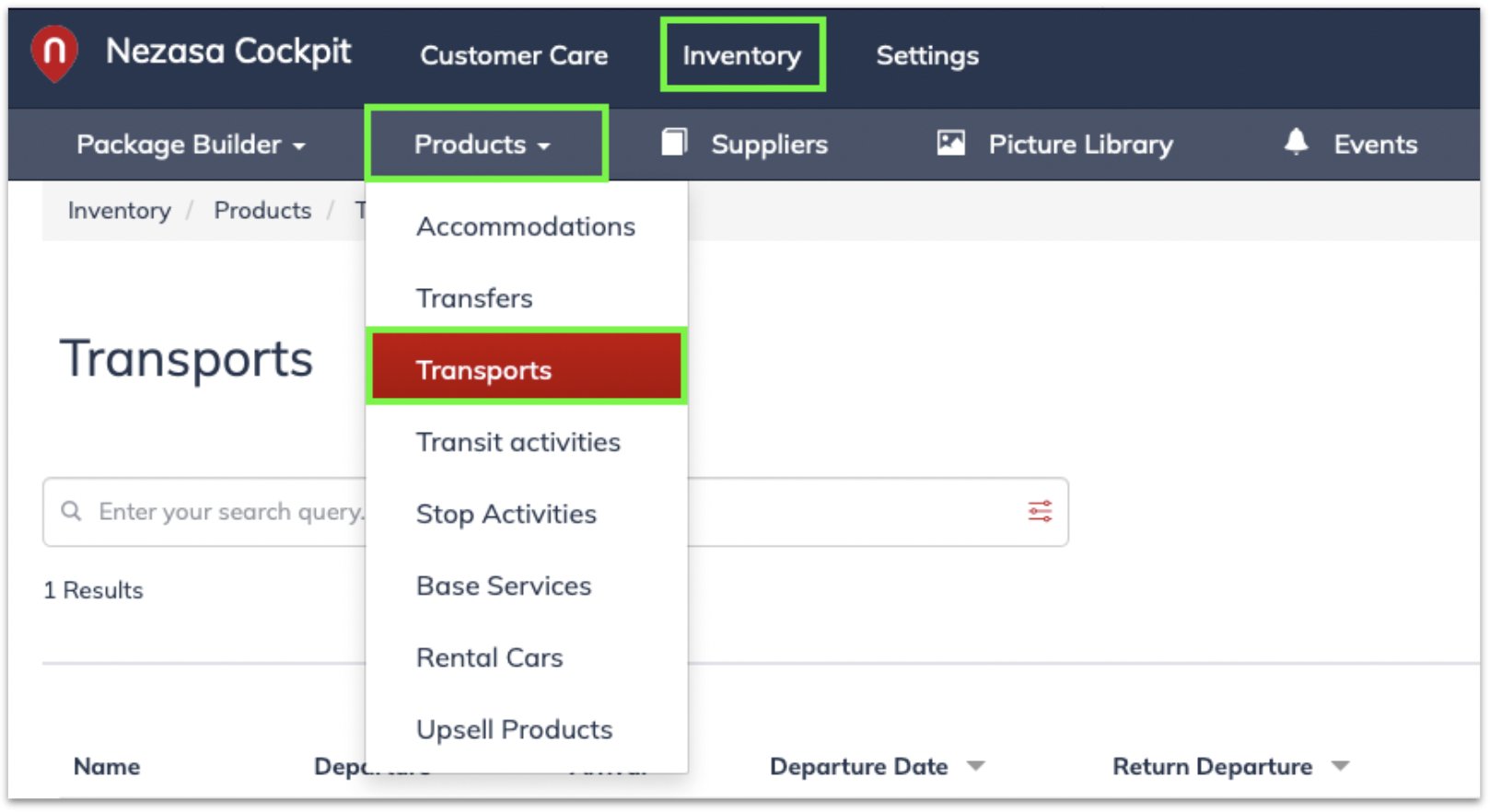Select Accommodations from Products menu
The width and height of the screenshot is (1490, 812).
525,226
